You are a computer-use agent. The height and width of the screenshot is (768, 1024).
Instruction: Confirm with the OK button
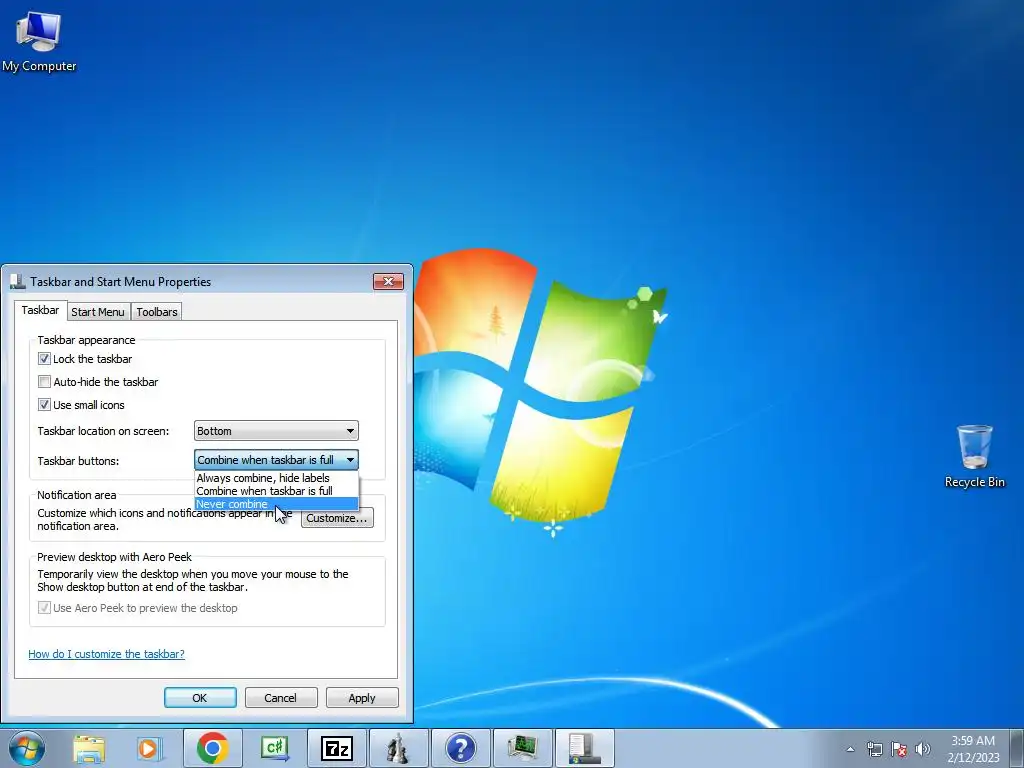[x=200, y=697]
